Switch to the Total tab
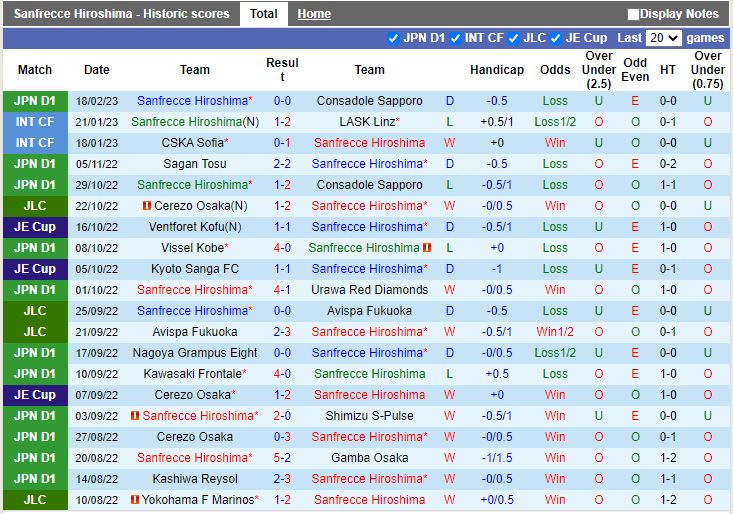733x514 pixels. [x=264, y=14]
